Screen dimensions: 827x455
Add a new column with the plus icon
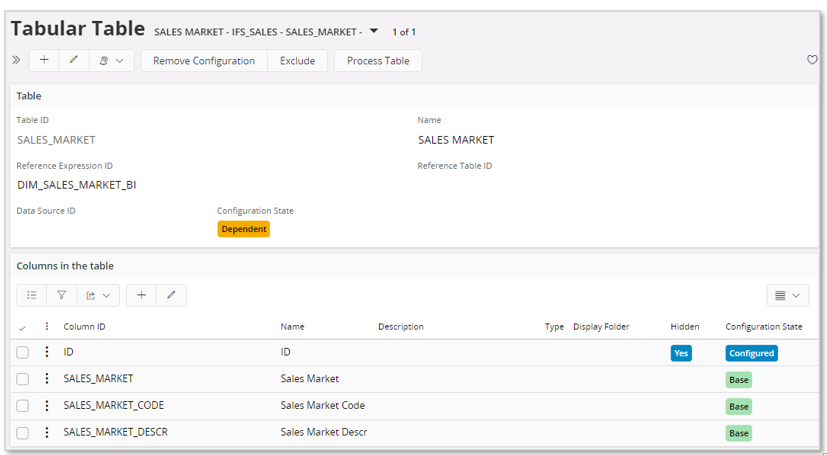pos(141,295)
